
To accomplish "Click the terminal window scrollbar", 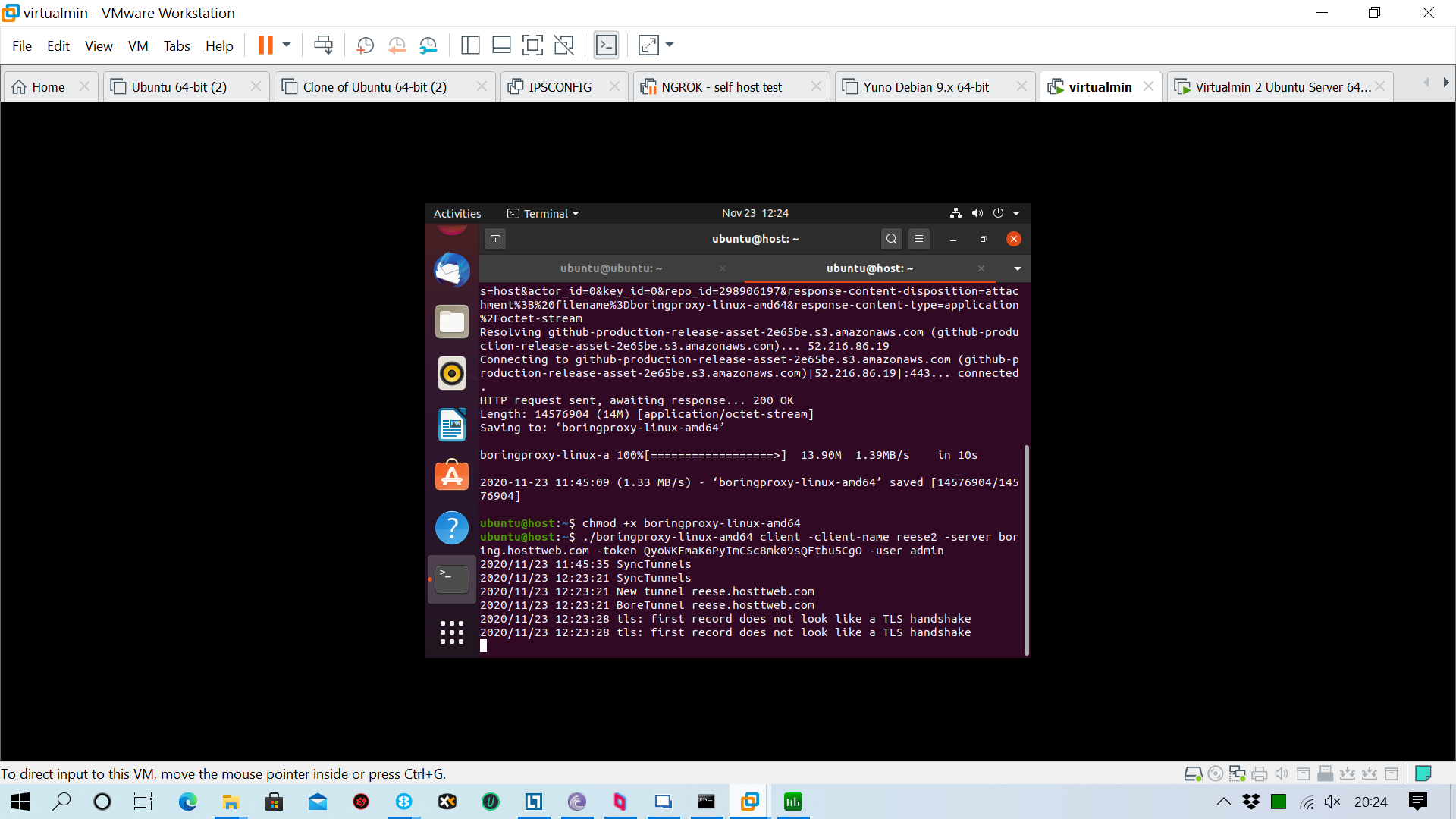I will click(x=1028, y=550).
